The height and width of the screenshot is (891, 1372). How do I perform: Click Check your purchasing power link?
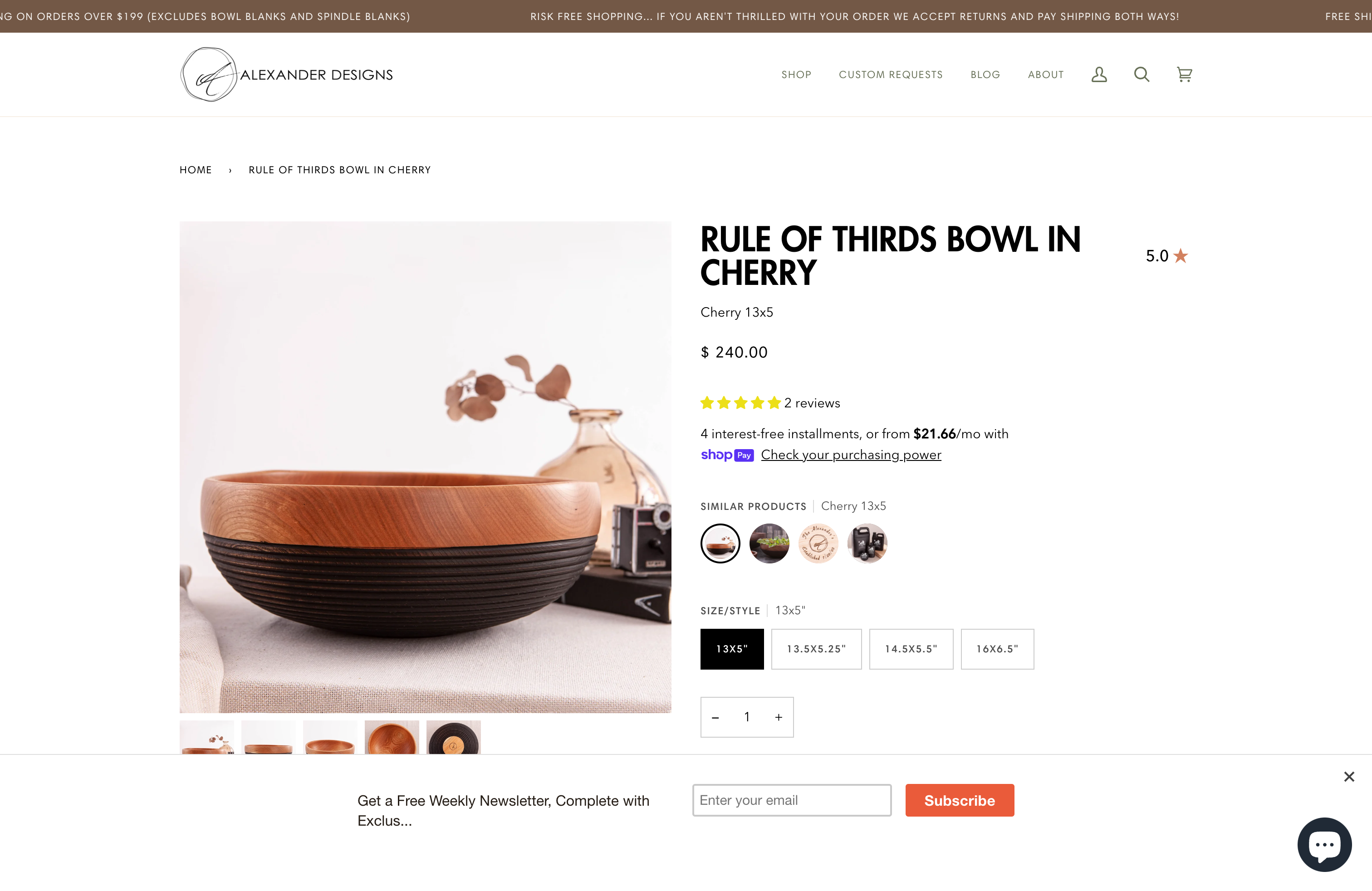(851, 455)
